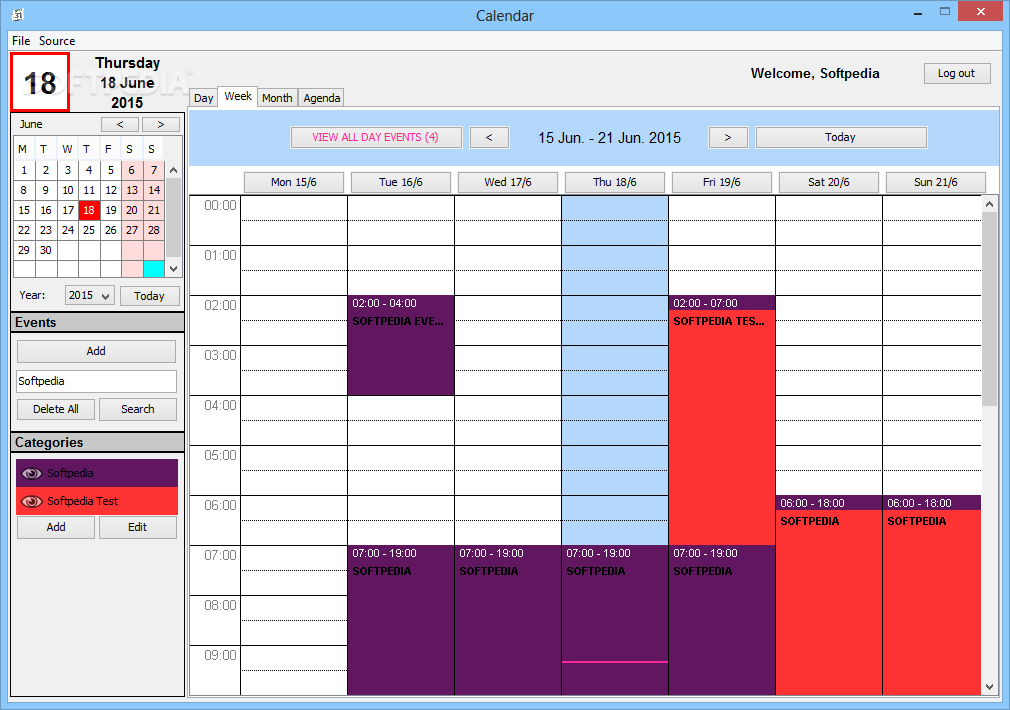
Task: Select the Softpedia Test category row
Action: coord(97,501)
